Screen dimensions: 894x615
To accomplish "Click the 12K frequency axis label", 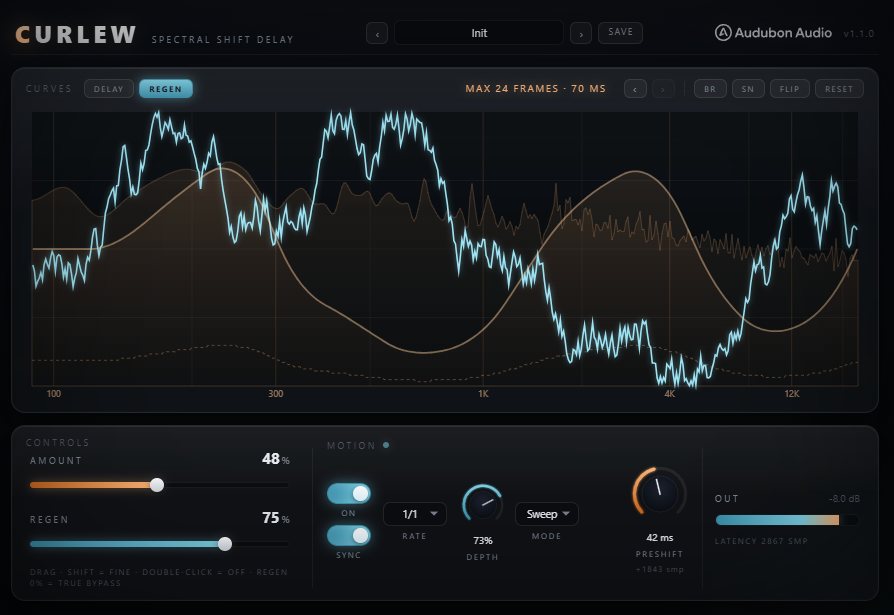I will click(x=792, y=394).
